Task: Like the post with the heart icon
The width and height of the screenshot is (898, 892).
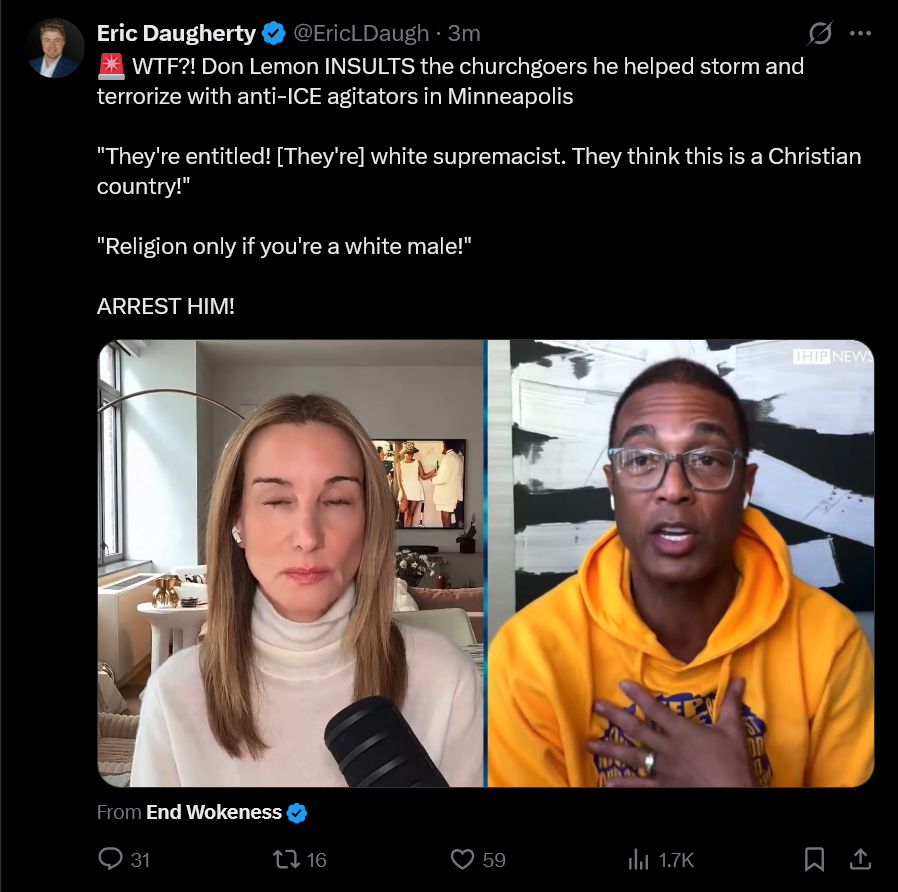Action: point(462,859)
